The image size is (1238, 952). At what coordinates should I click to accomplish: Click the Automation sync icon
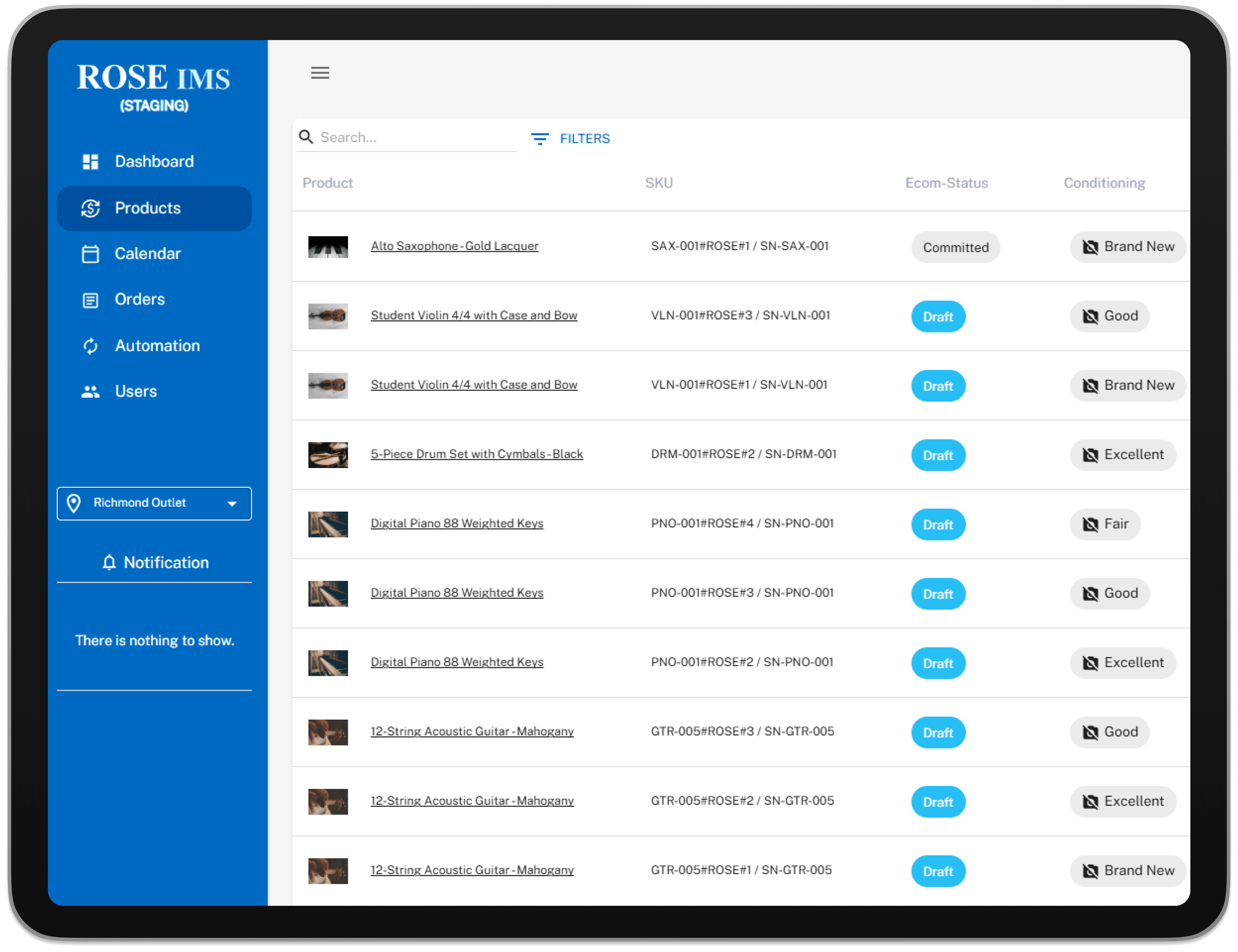coord(90,346)
